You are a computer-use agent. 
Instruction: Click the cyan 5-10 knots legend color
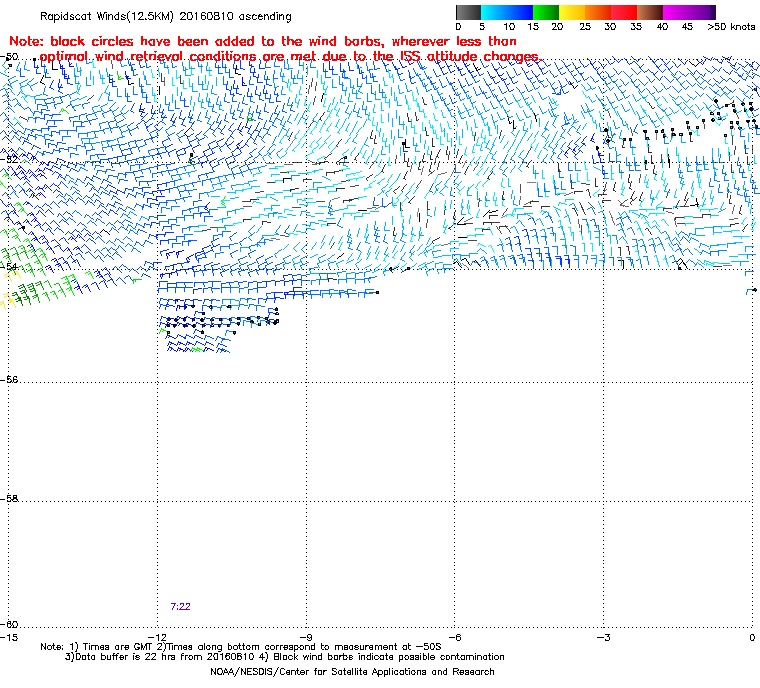[x=494, y=12]
